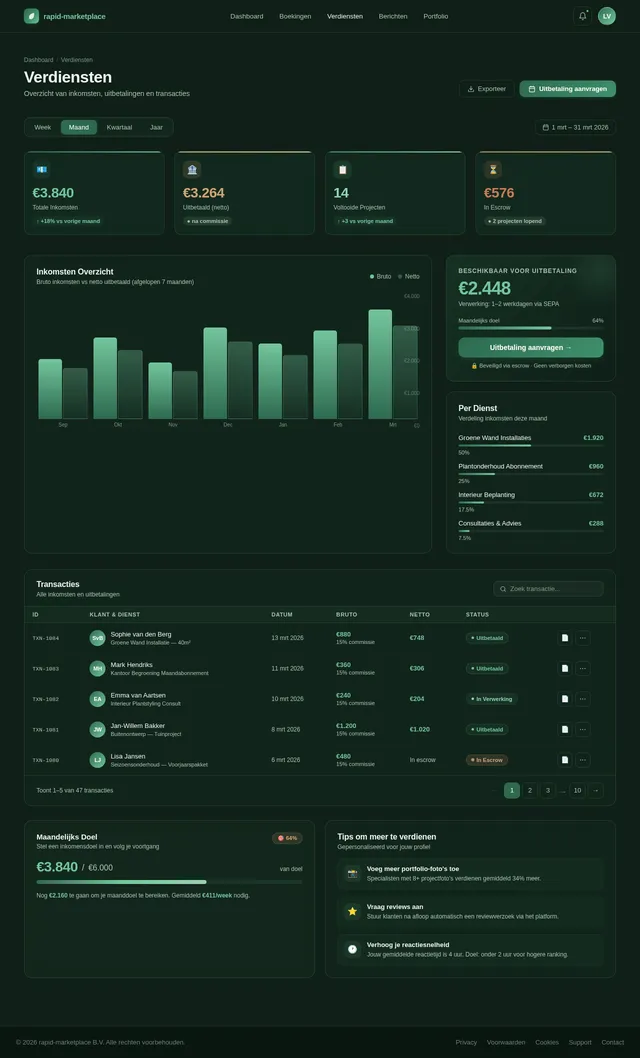
Task: Open more options for transaction TXN-1003
Action: click(x=583, y=668)
